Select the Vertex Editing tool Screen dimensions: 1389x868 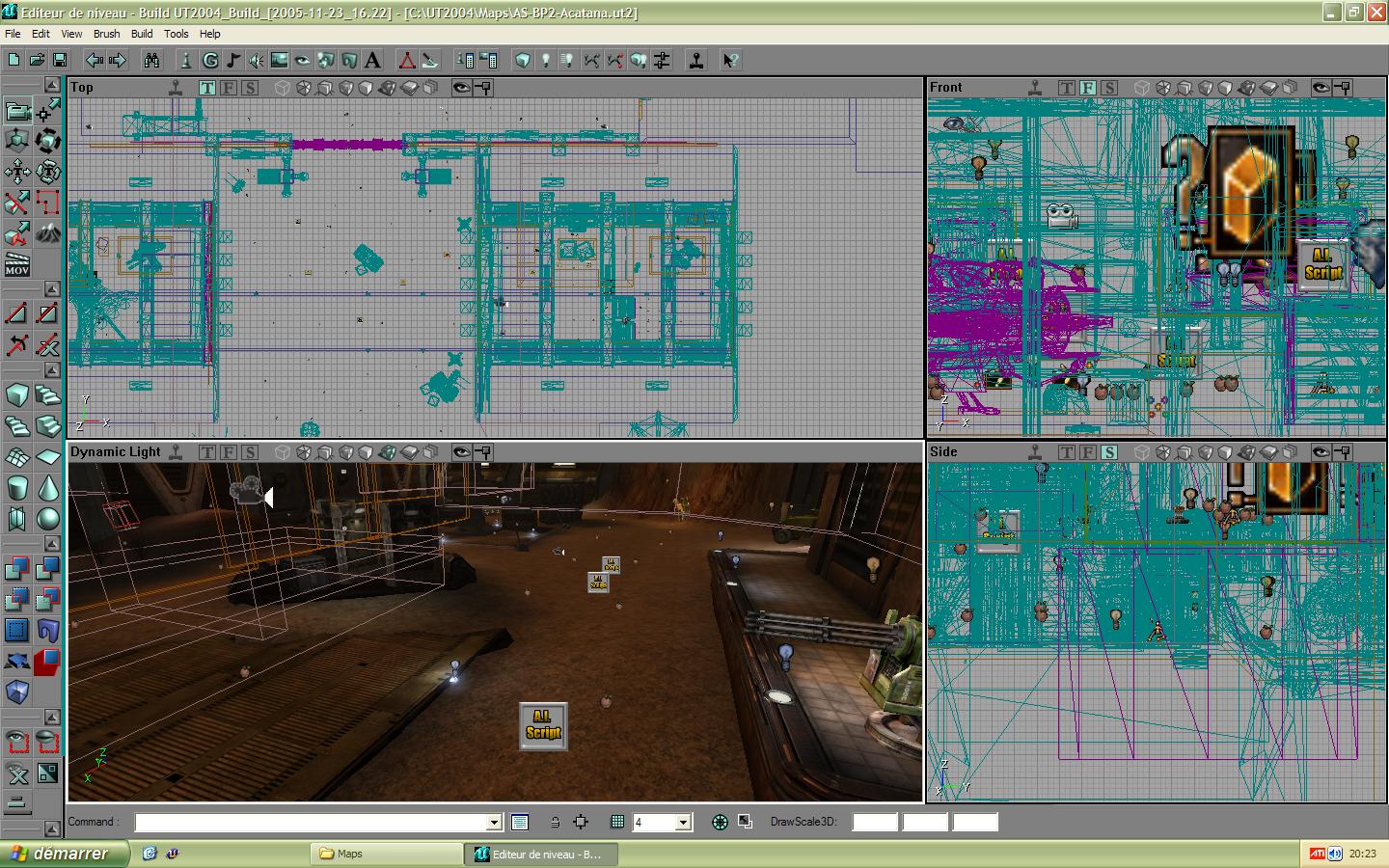[x=48, y=111]
